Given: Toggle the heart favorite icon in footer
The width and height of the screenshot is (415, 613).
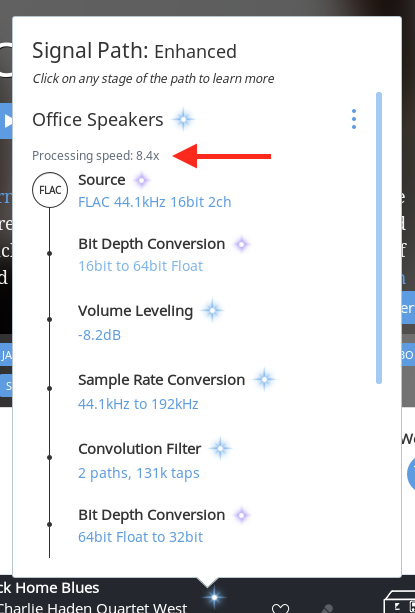Looking at the screenshot, I should 280,608.
